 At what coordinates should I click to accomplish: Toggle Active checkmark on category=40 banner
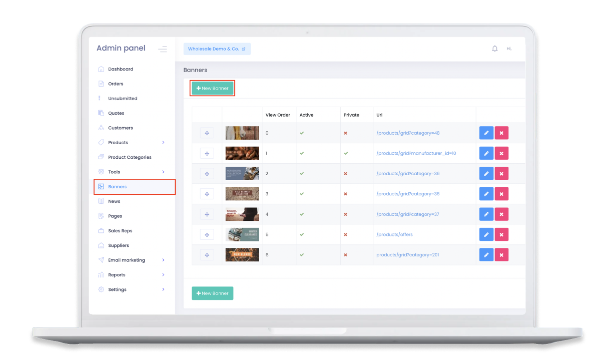pyautogui.click(x=302, y=133)
